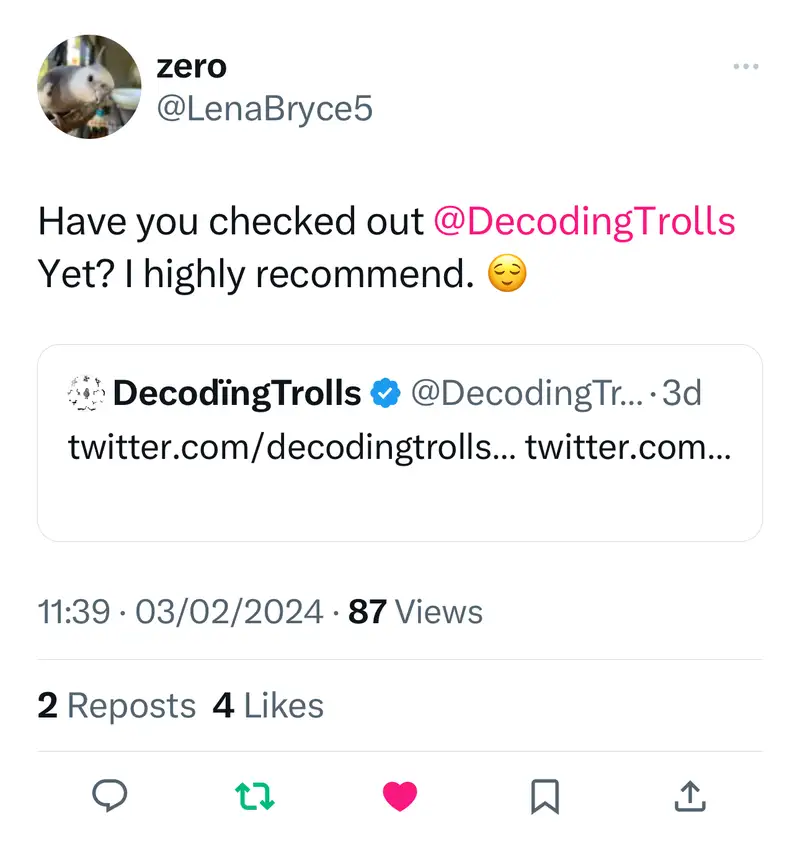Viewport: 800px width, 844px height.
Task: Open the quoted DecodingTrolls tweet card
Action: click(400, 500)
